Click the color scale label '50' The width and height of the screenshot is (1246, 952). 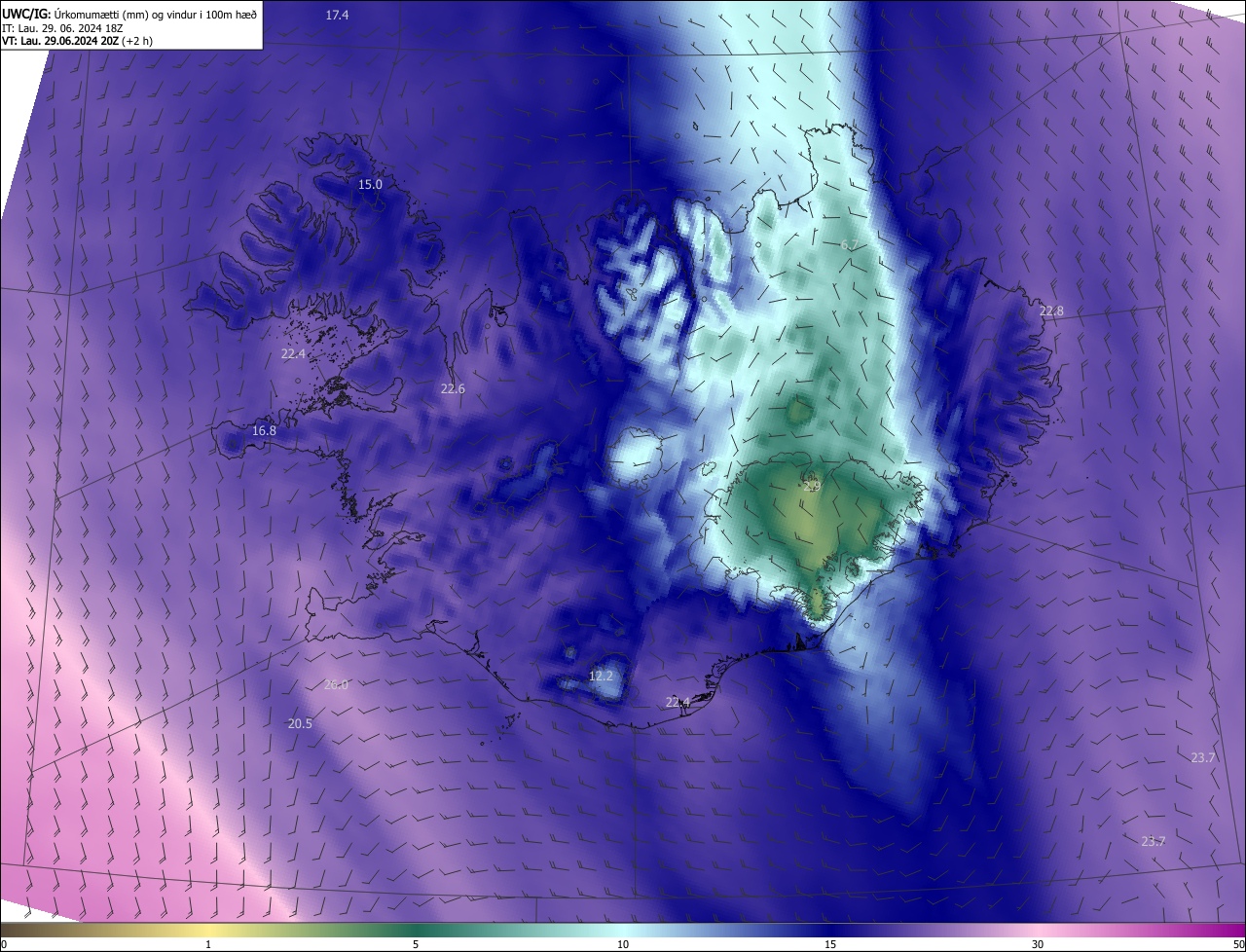pos(1238,944)
